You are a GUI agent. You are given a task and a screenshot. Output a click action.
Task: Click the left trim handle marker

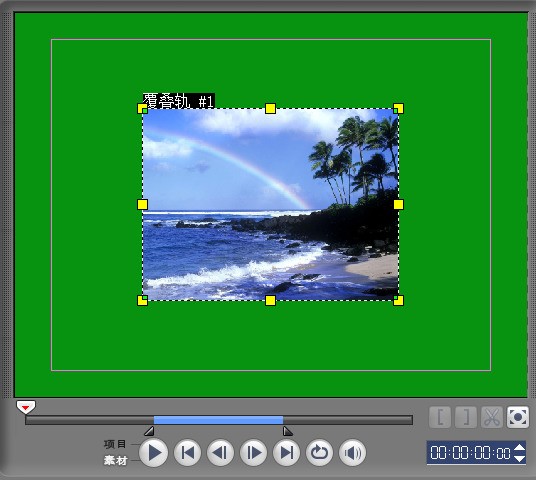(x=149, y=431)
